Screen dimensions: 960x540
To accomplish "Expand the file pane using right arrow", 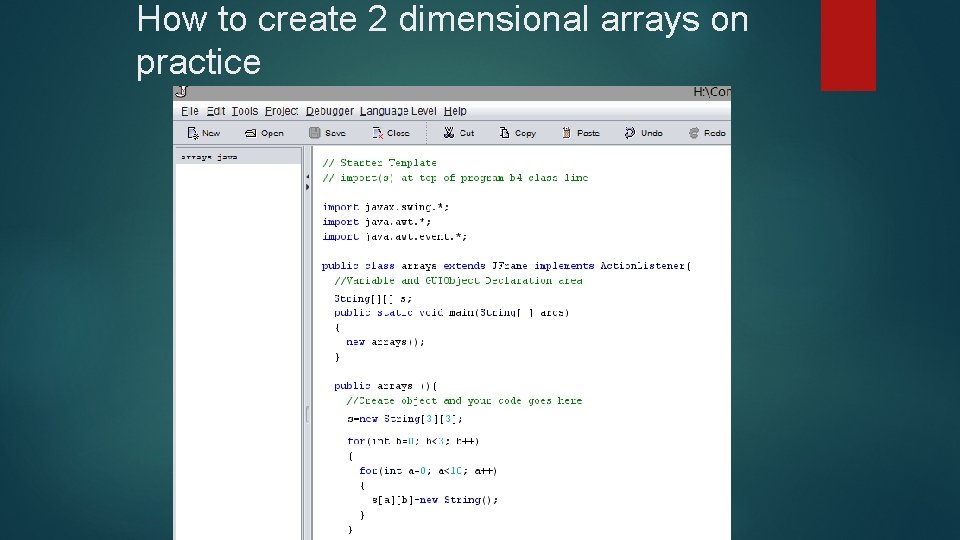I will coord(307,187).
